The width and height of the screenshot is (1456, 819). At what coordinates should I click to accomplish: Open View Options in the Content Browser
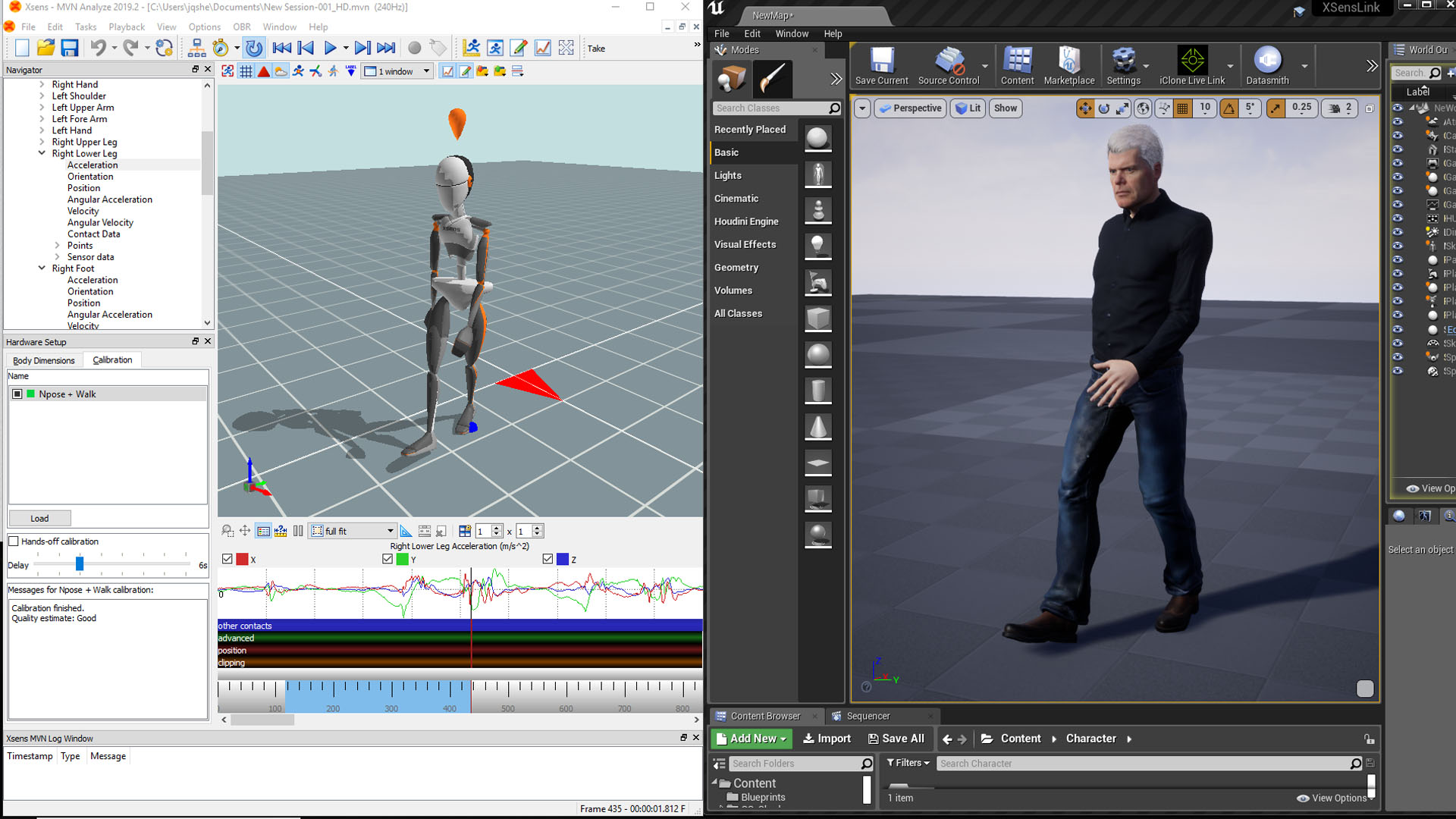click(1334, 798)
